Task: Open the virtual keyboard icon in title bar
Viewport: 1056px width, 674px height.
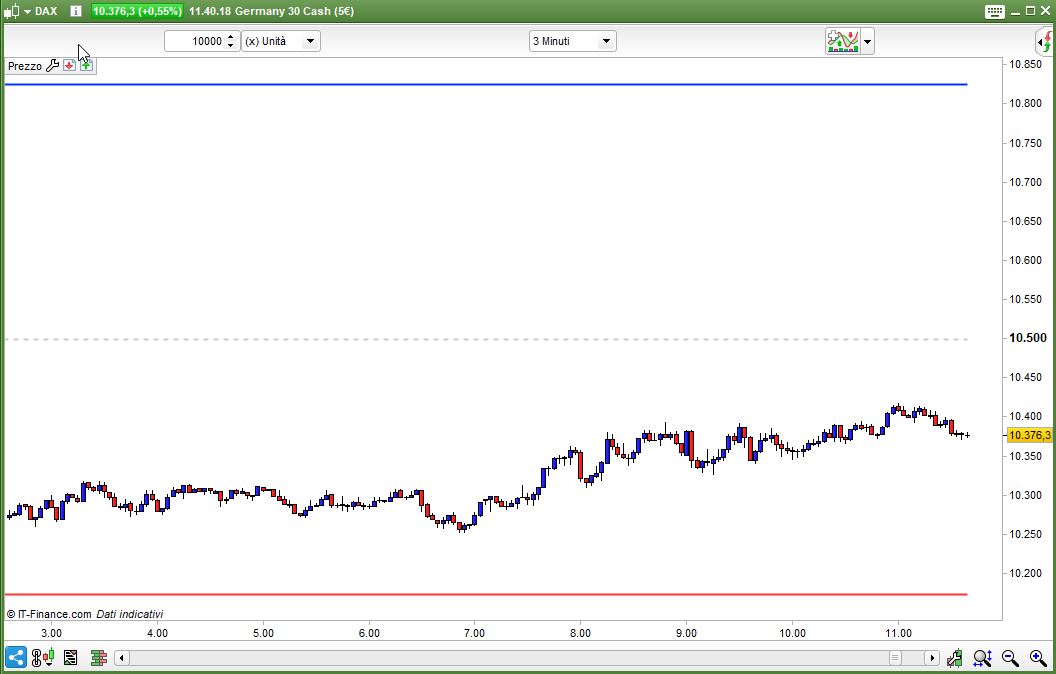Action: (x=995, y=11)
